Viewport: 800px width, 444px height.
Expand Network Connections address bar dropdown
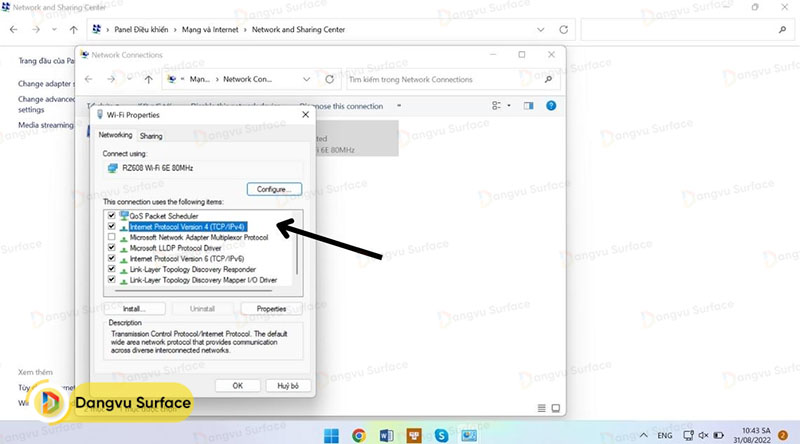[x=306, y=79]
